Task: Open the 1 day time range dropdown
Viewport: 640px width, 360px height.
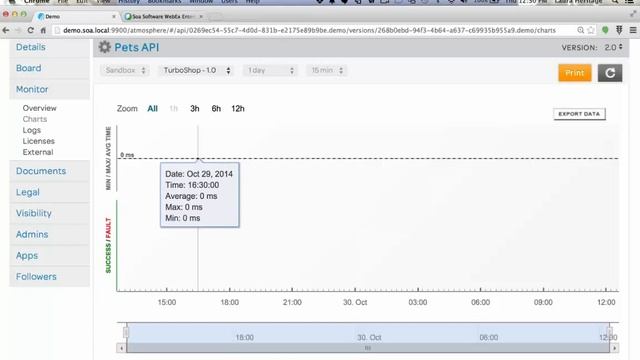Action: click(x=270, y=70)
